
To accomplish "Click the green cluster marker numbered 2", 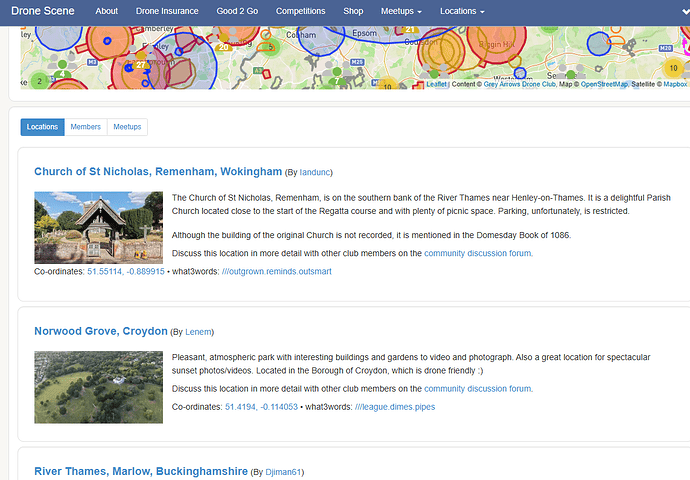I will (40, 81).
